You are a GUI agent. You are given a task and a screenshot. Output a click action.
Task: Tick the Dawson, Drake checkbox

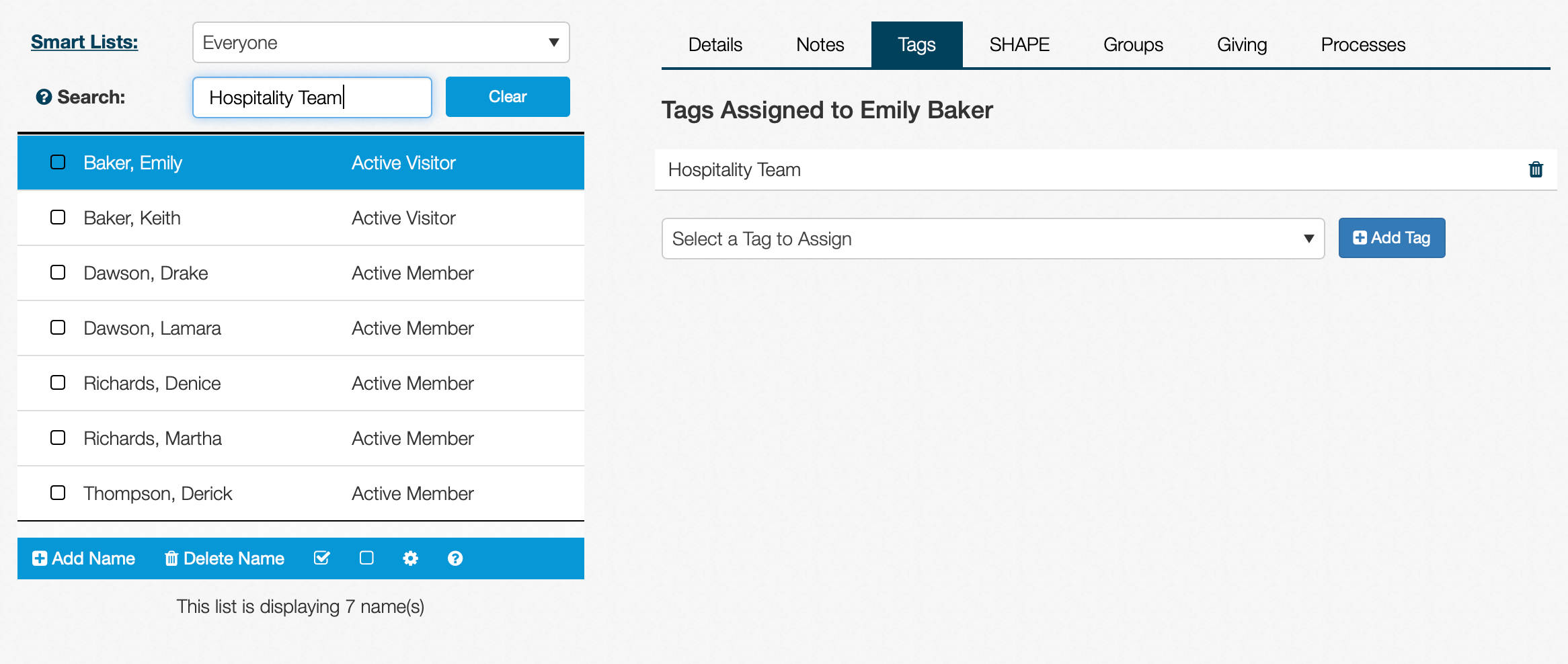click(x=58, y=273)
